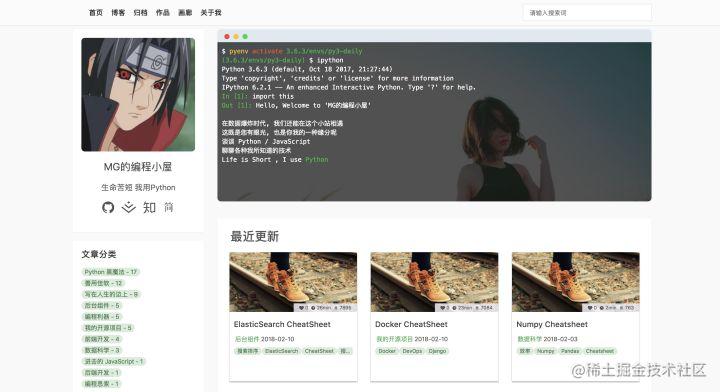
Task: Open the Docker CheatSheet thumbnail
Action: (x=434, y=282)
